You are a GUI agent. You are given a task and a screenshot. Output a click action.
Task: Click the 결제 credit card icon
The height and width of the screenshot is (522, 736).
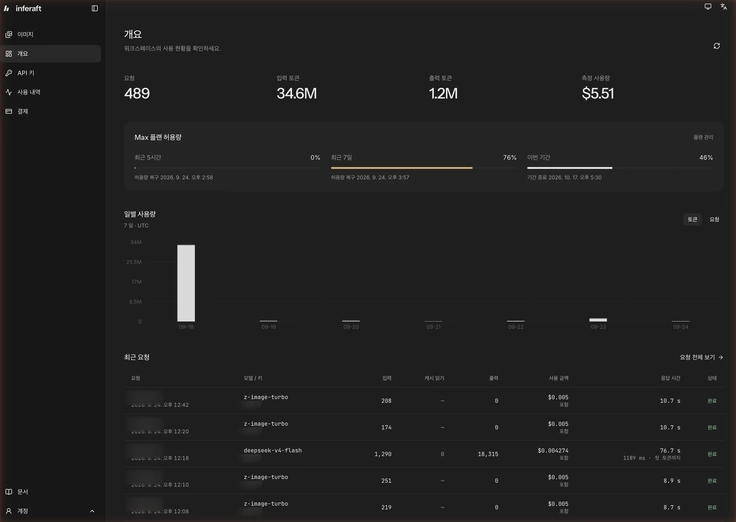point(8,111)
